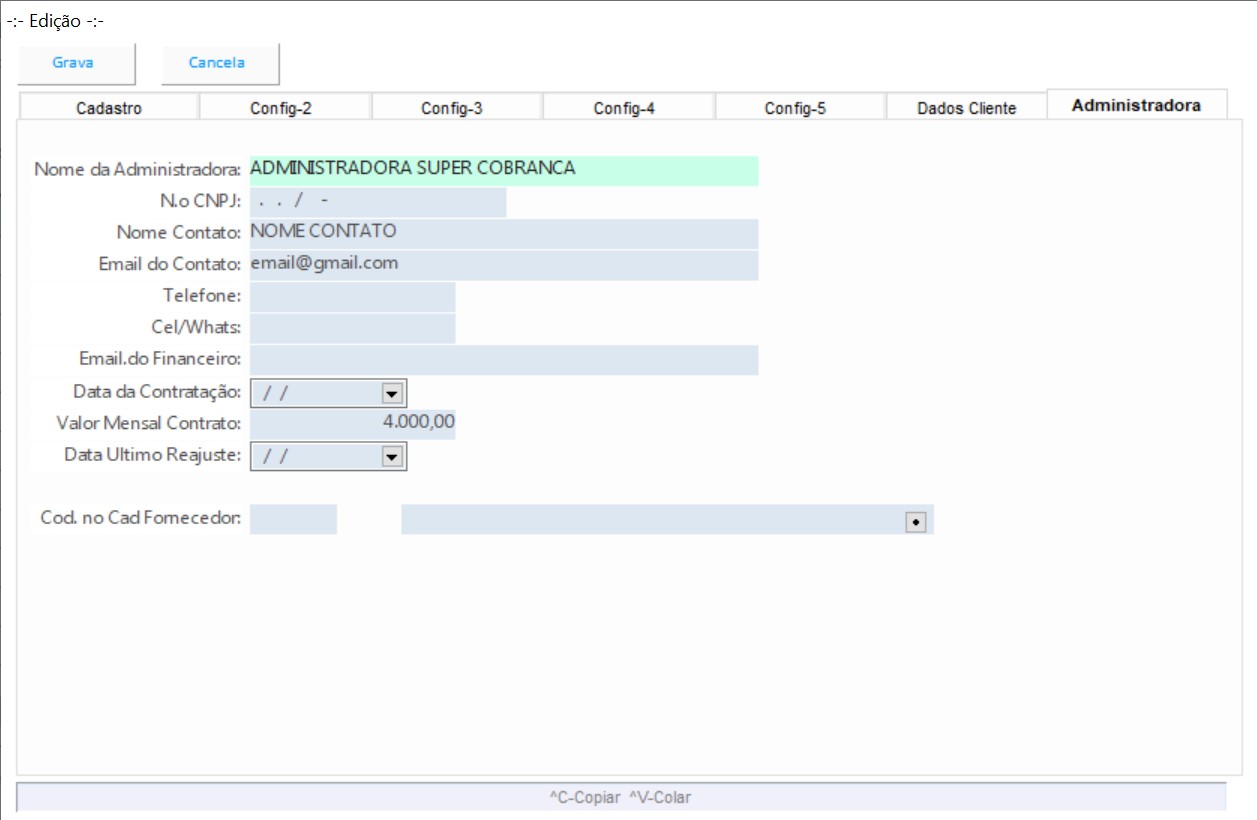Select the Config-3 tab

pyautogui.click(x=452, y=108)
